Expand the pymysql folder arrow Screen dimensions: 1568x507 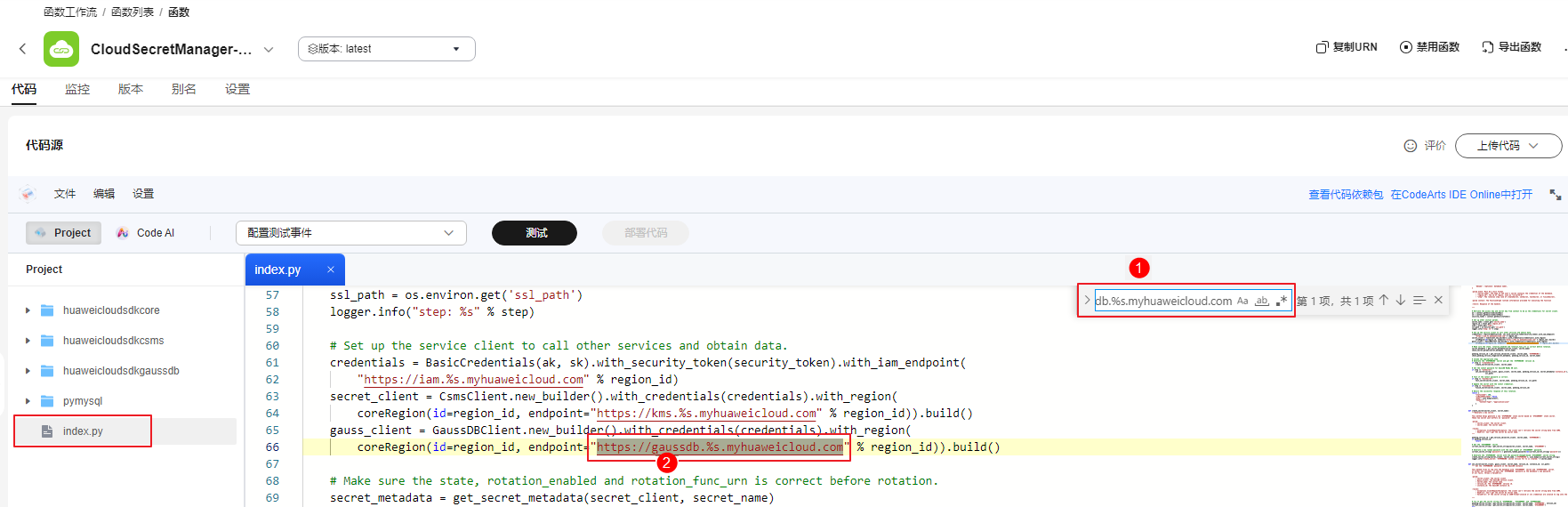point(28,401)
